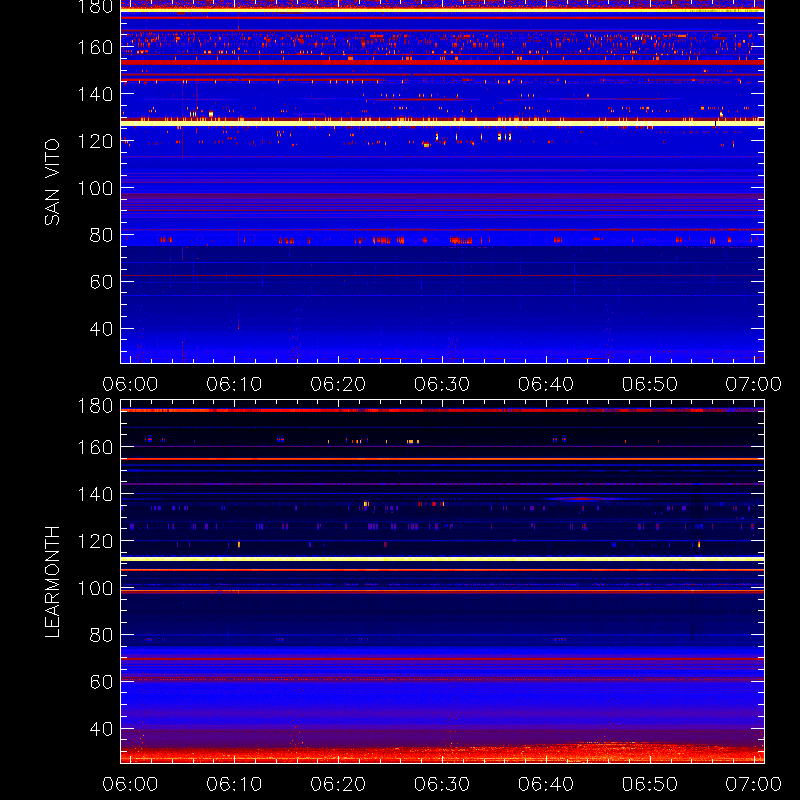Pick the 100 tick label on Learmonth plot
Screen dimensions: 800x800
[95, 588]
